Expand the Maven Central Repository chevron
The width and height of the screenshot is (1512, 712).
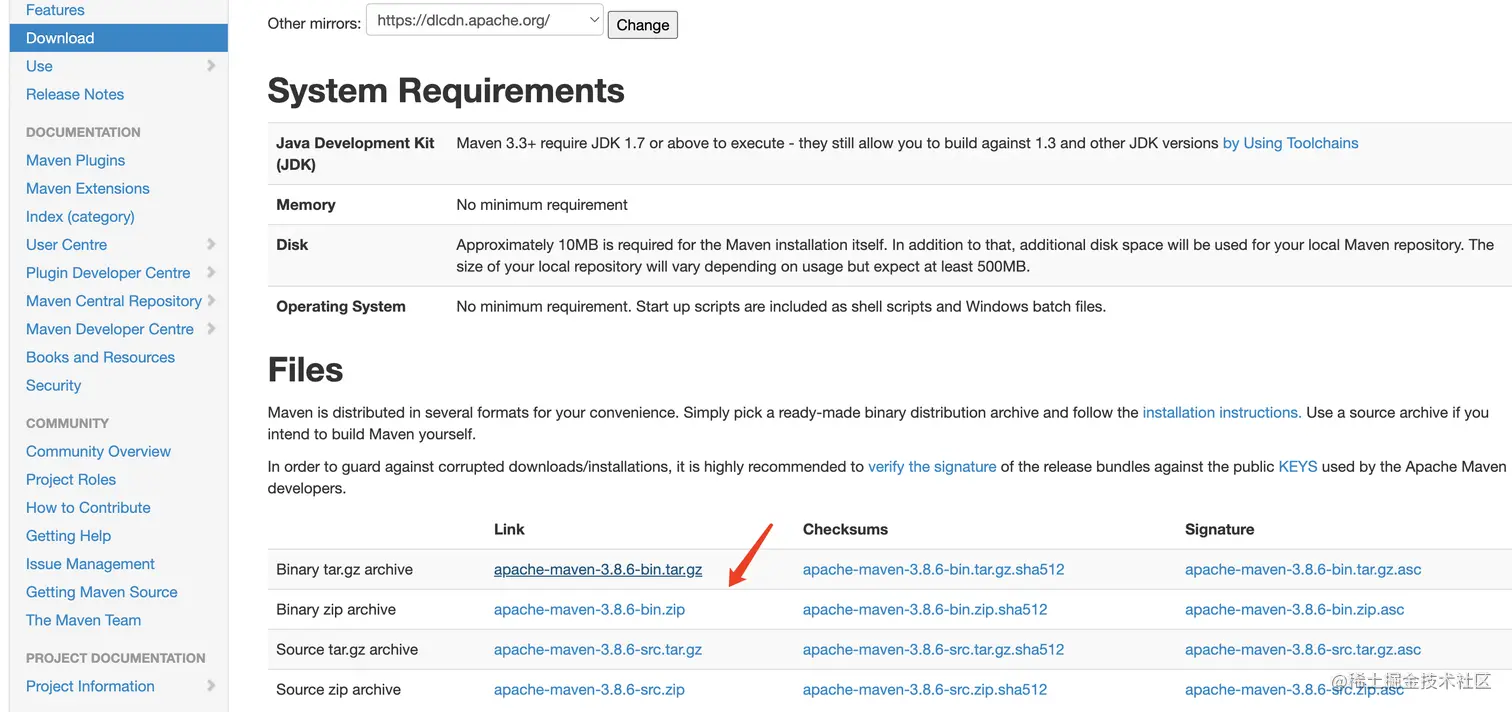coord(211,300)
